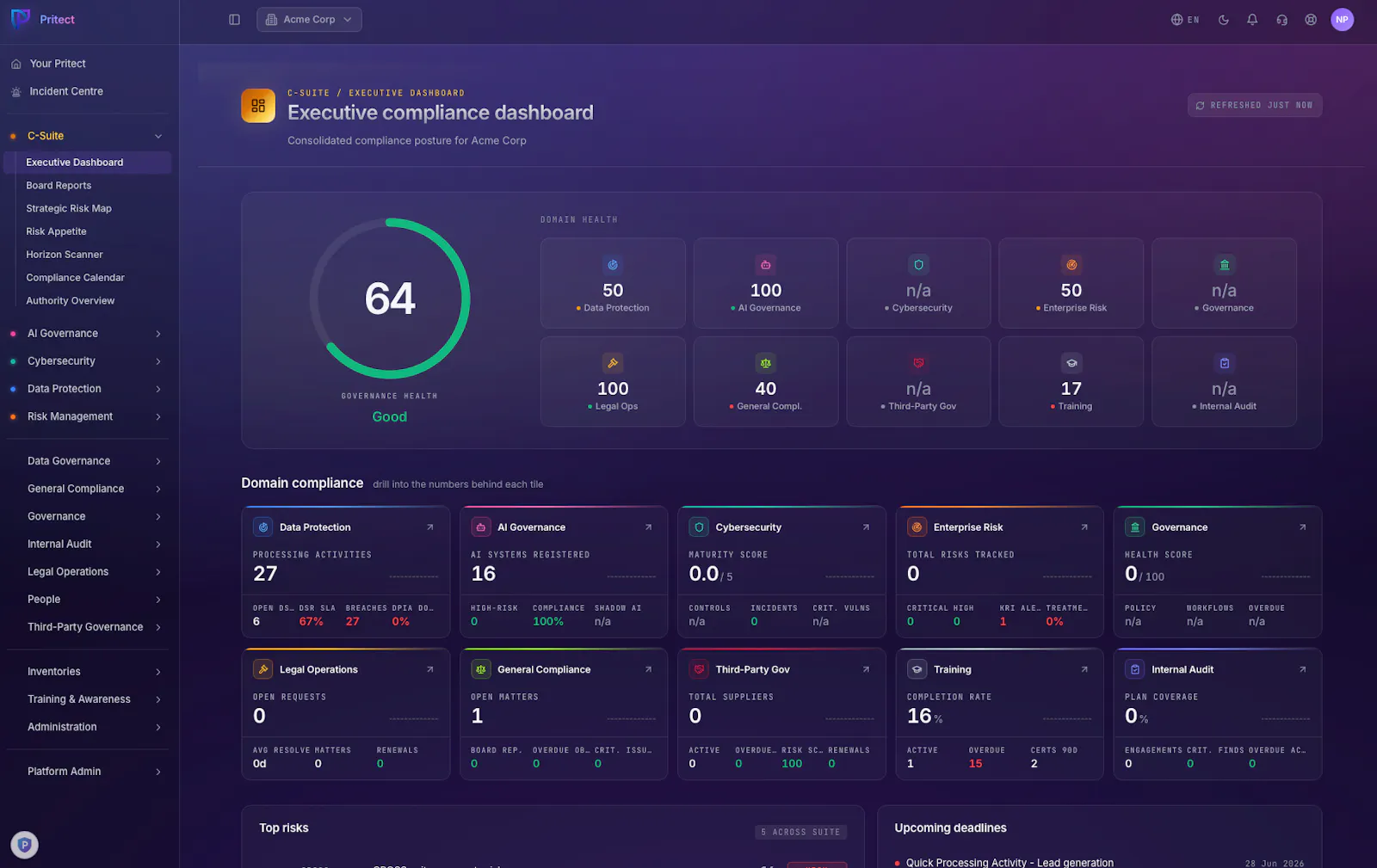This screenshot has width=1377, height=868.
Task: Open Data Protection card arrow
Action: 430,527
